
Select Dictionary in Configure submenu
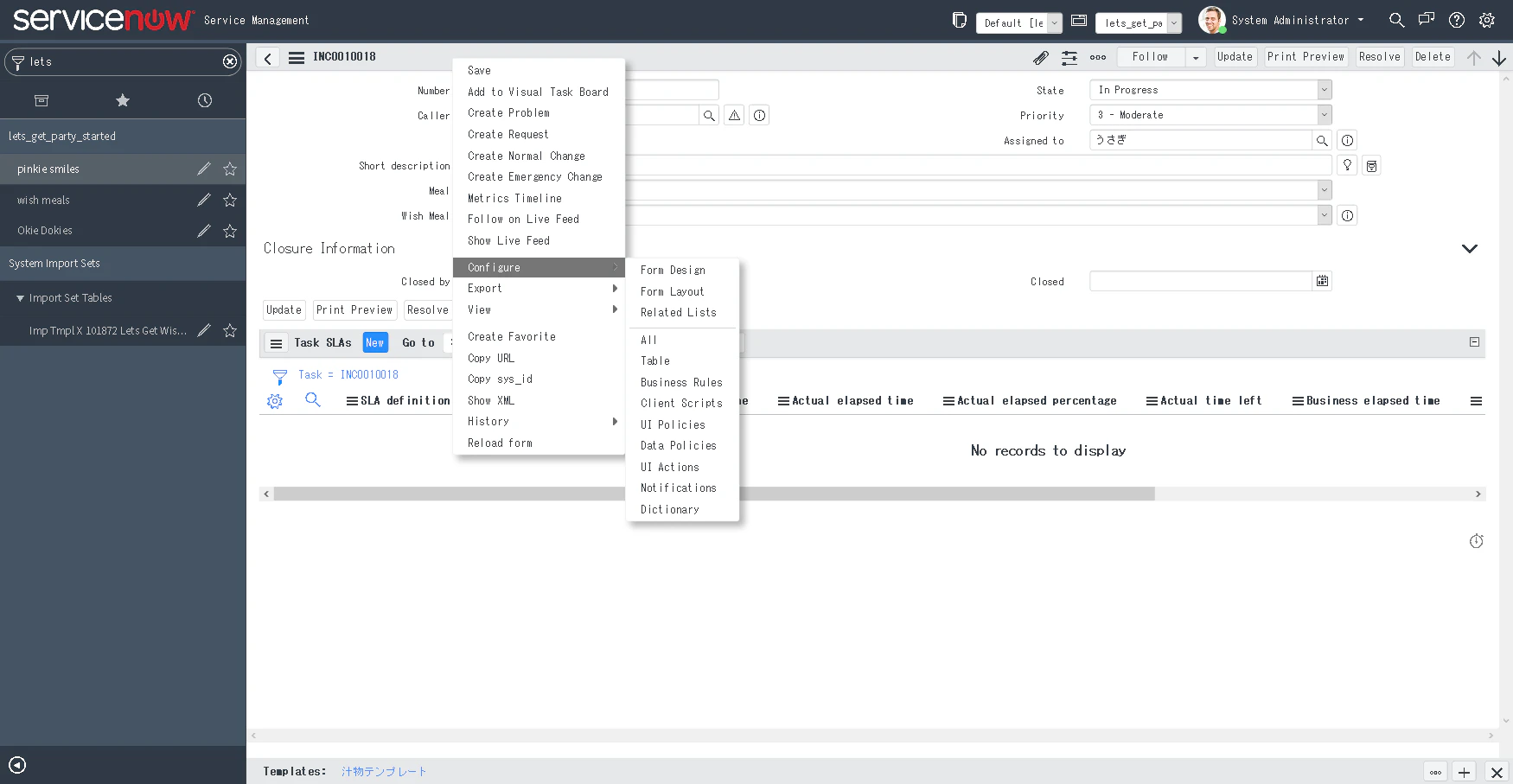click(x=682, y=510)
